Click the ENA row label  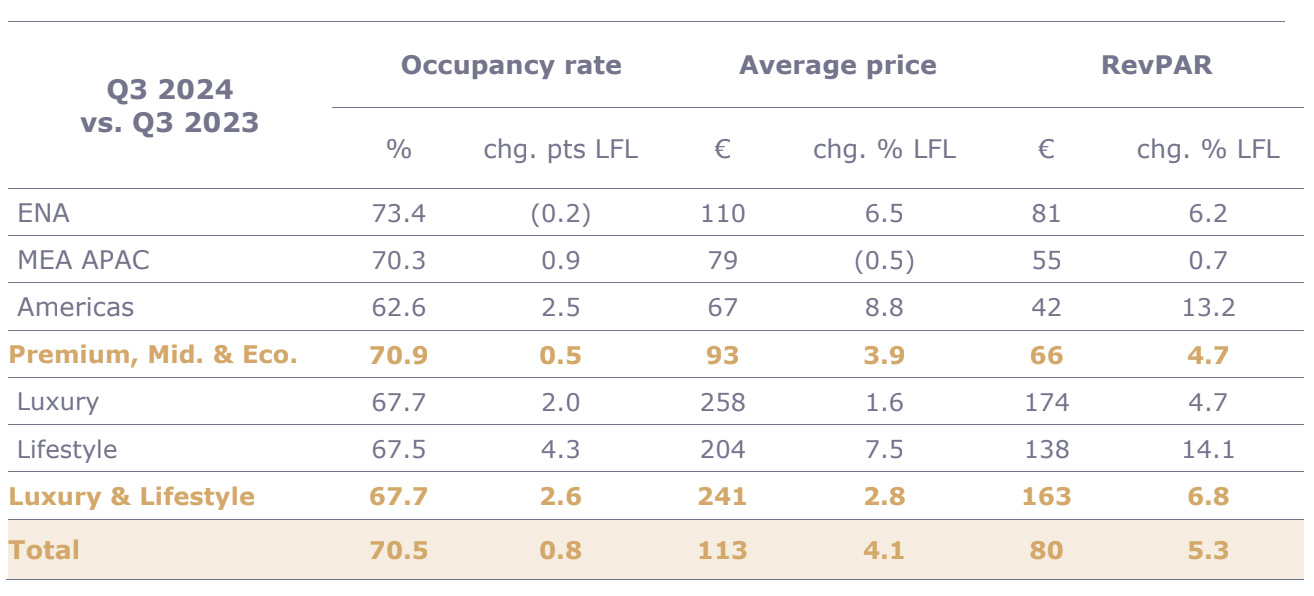coord(44,213)
